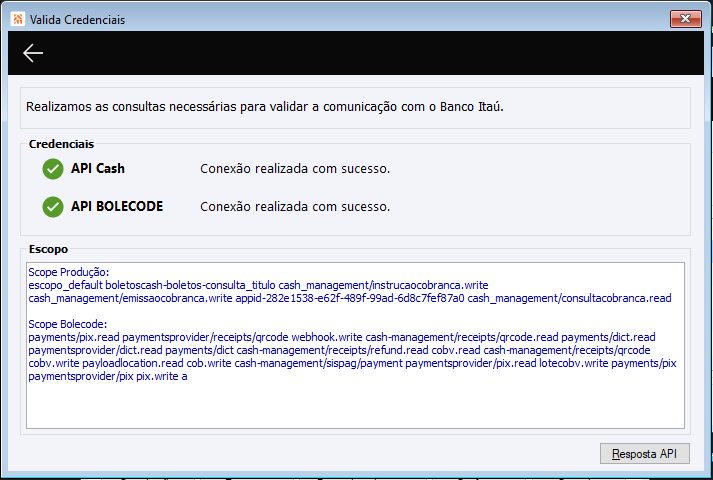Click the lotecobv.write scope entry
Viewport: 713px width, 480px height.
click(x=573, y=363)
